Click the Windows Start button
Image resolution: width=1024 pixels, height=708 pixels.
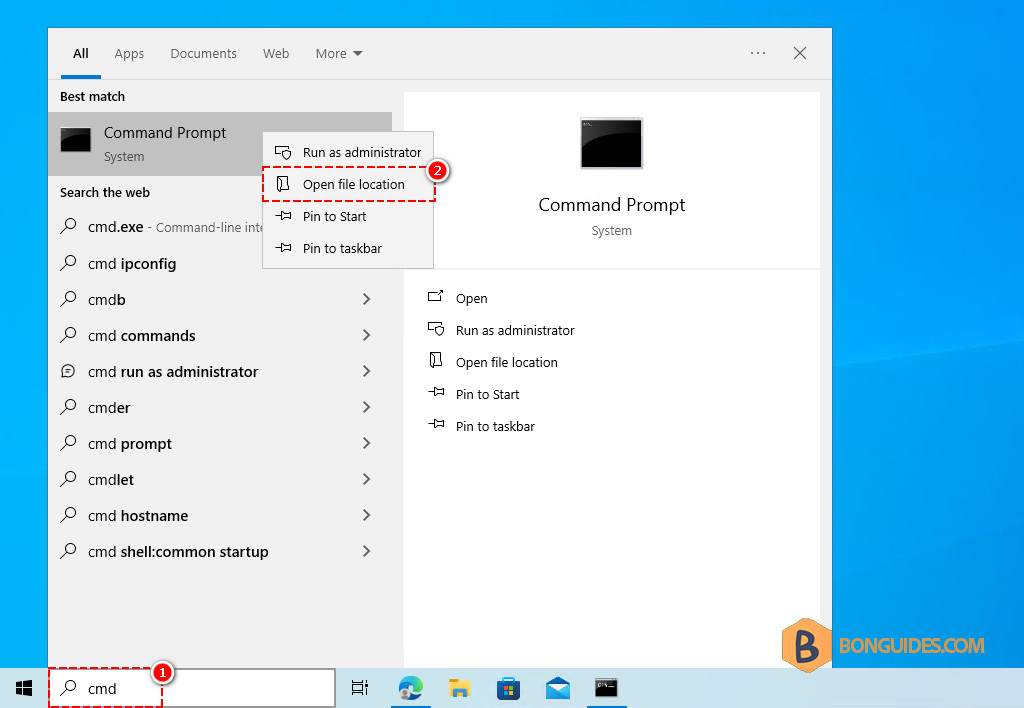click(x=24, y=688)
